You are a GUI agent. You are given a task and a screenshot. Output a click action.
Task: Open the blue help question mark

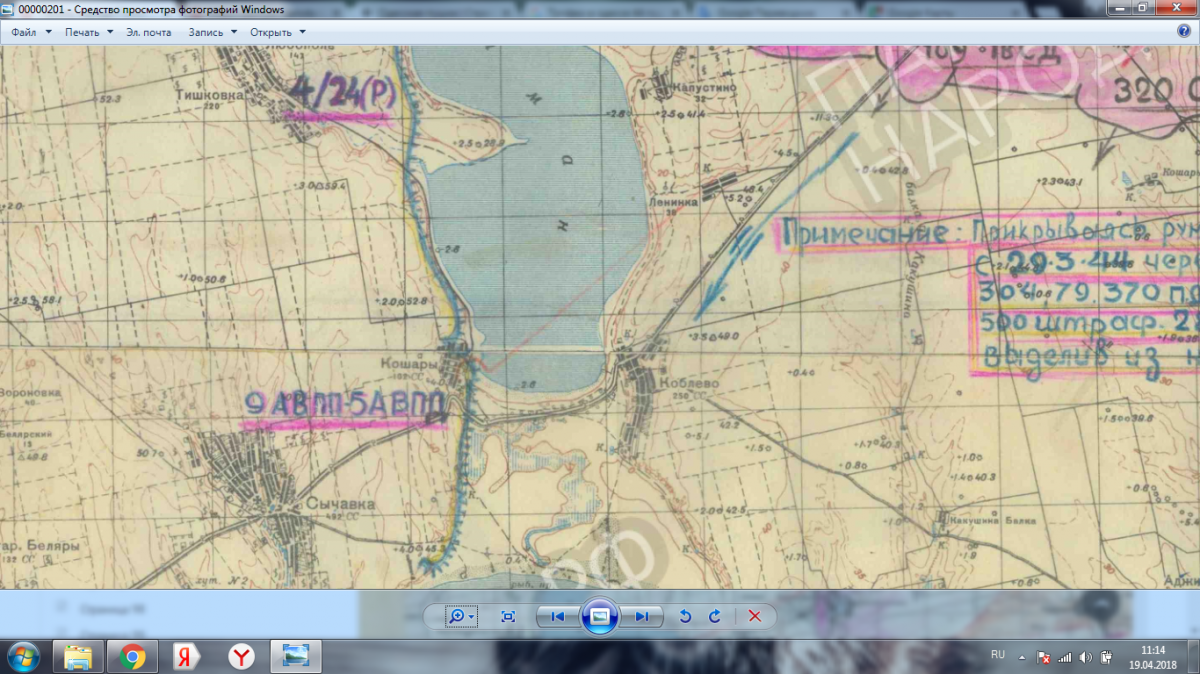point(1183,31)
